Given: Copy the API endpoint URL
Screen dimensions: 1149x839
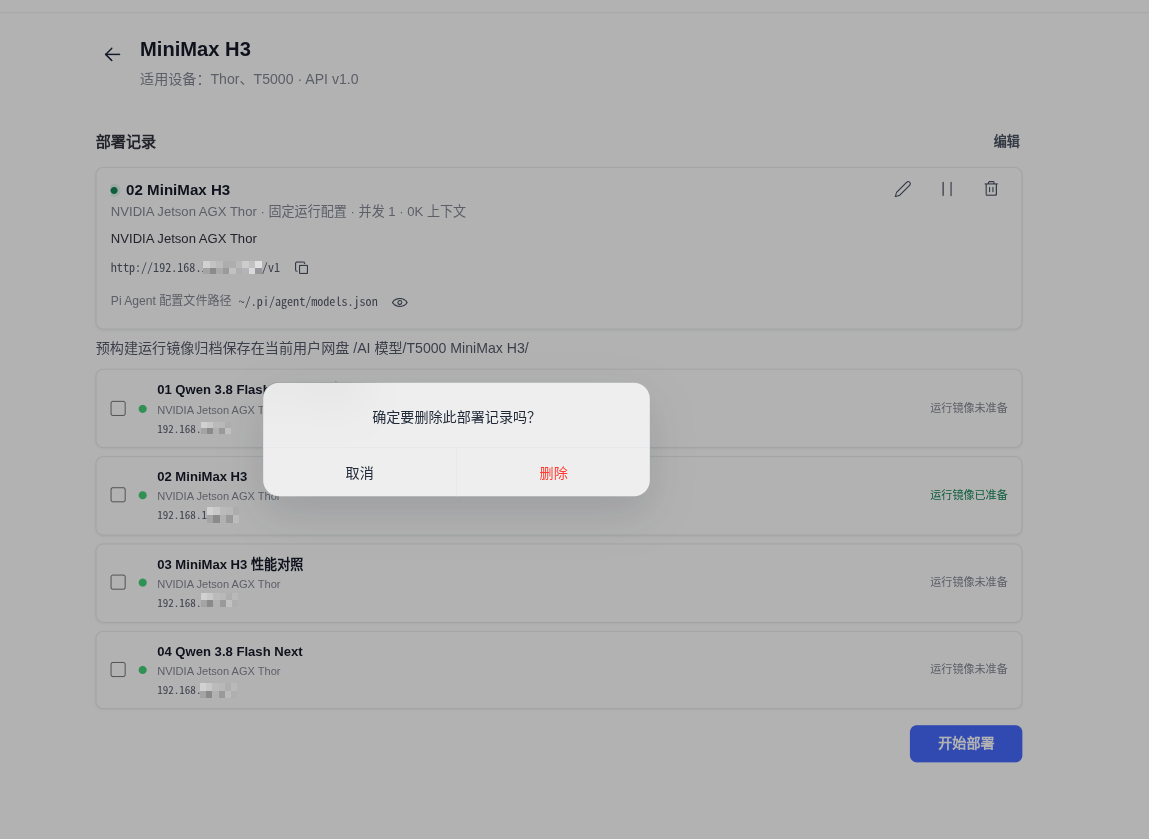Looking at the screenshot, I should pyautogui.click(x=301, y=268).
